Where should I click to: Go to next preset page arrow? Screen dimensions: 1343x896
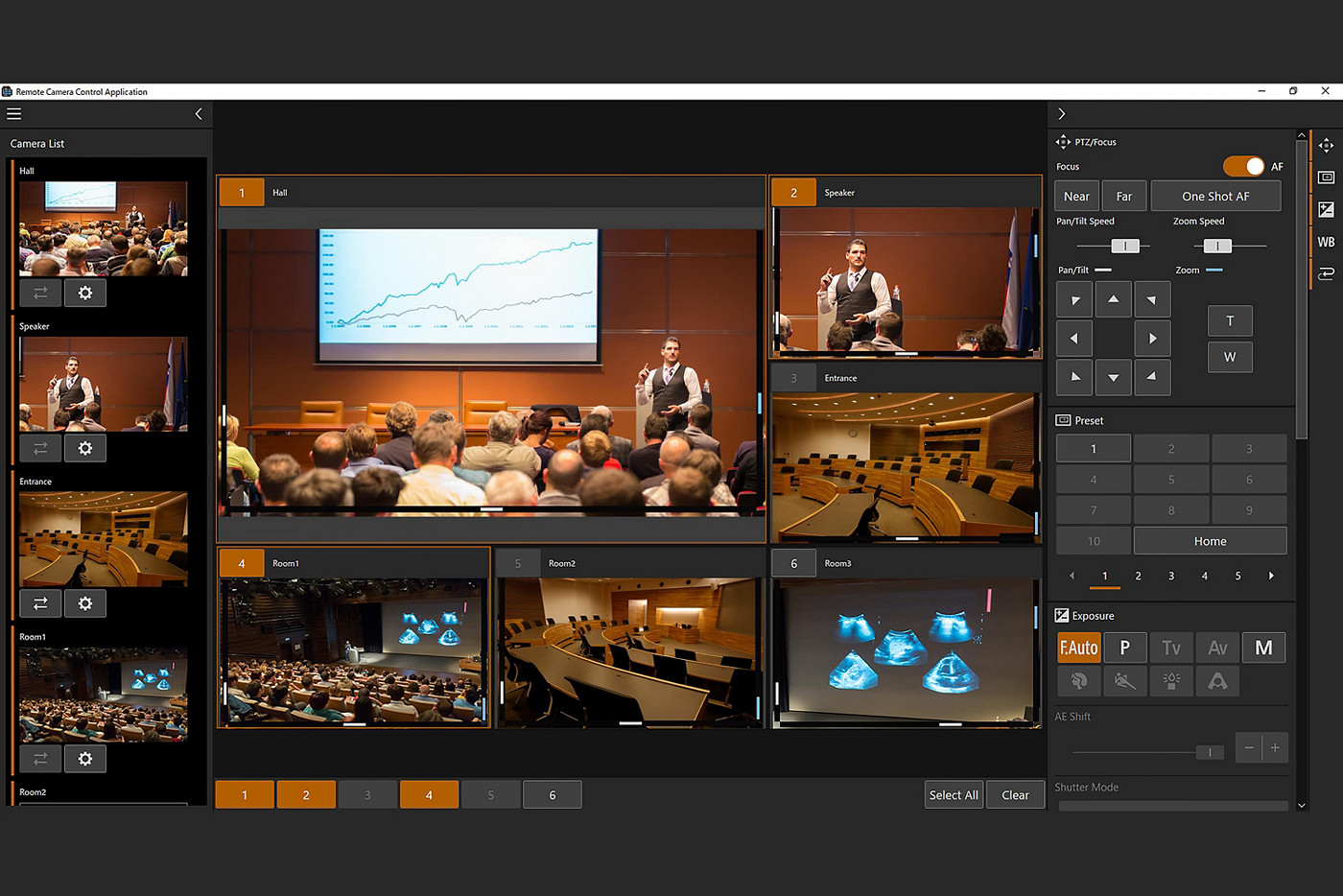click(x=1271, y=576)
